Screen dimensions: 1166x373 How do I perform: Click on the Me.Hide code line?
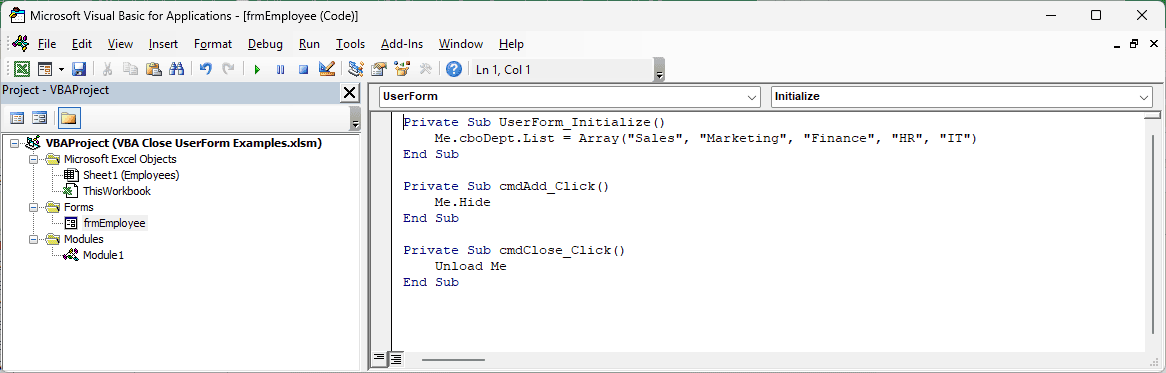[463, 202]
